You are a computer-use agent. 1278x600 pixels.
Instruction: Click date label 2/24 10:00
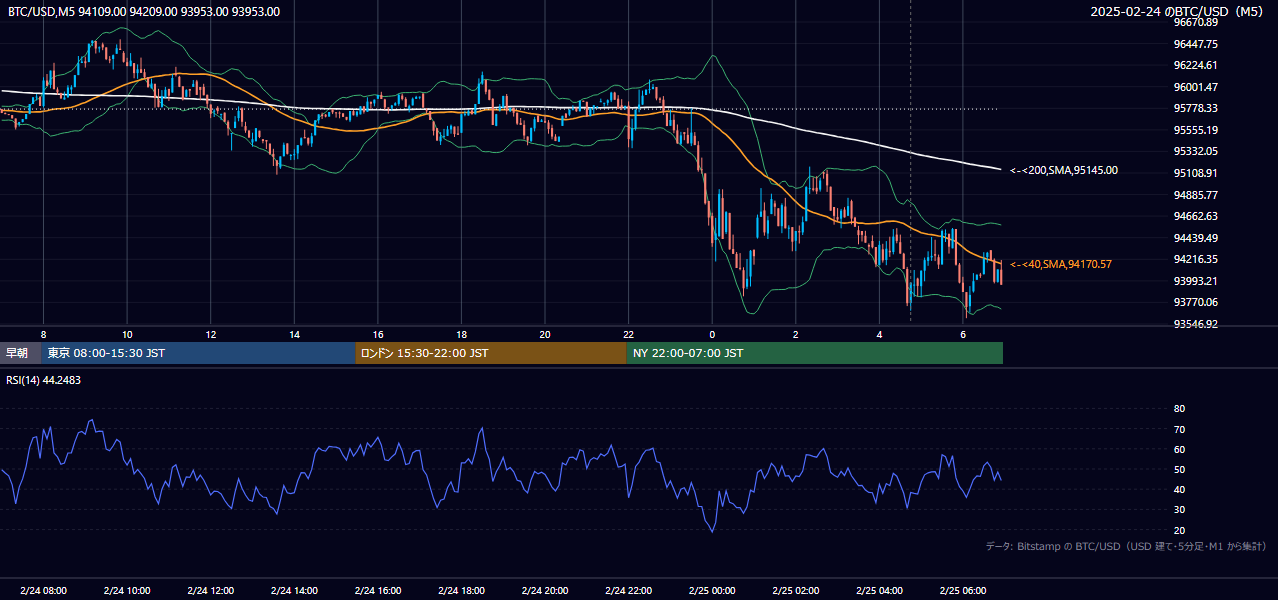127,590
